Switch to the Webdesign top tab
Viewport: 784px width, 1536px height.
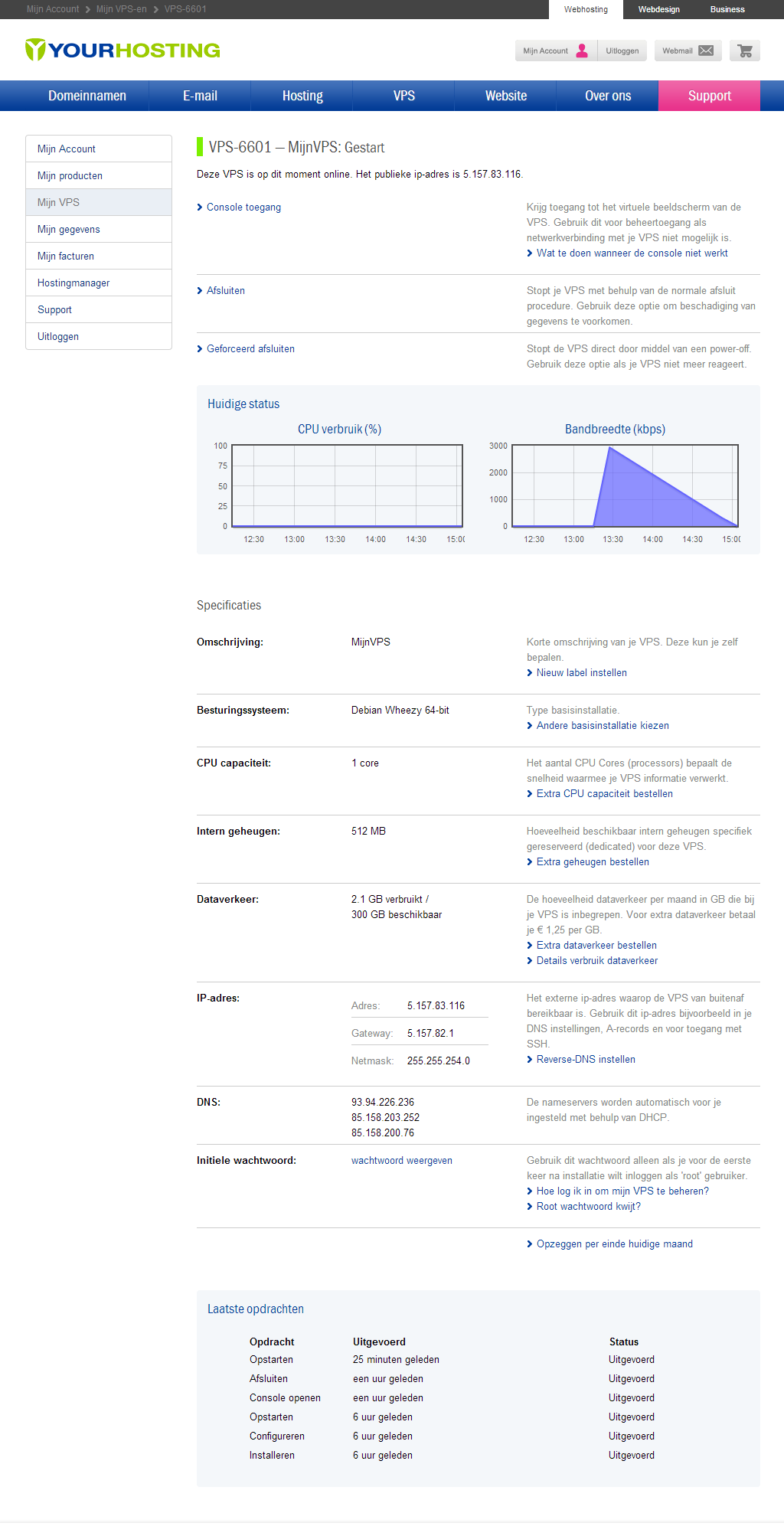658,9
